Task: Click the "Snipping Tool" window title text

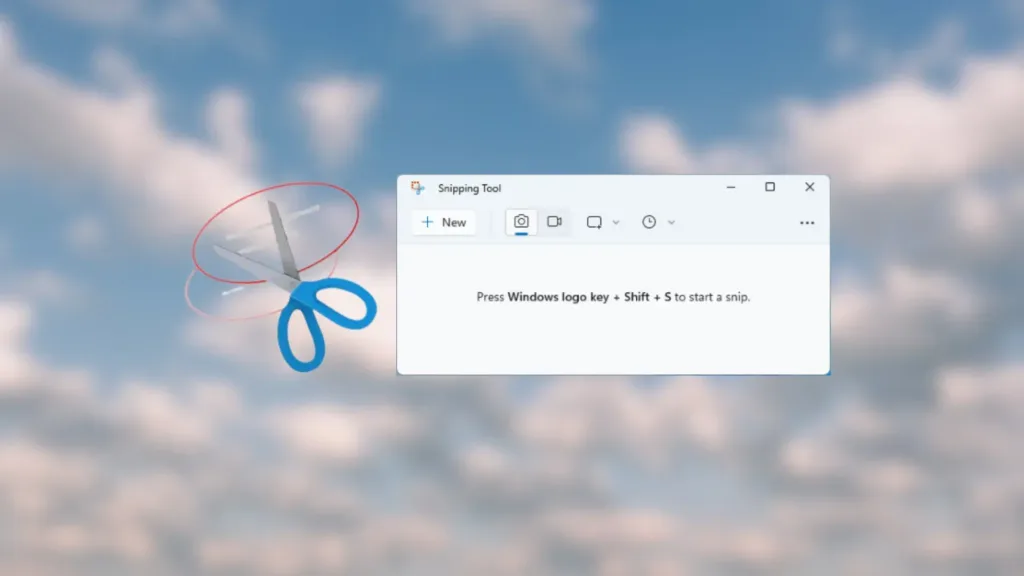Action: [470, 189]
